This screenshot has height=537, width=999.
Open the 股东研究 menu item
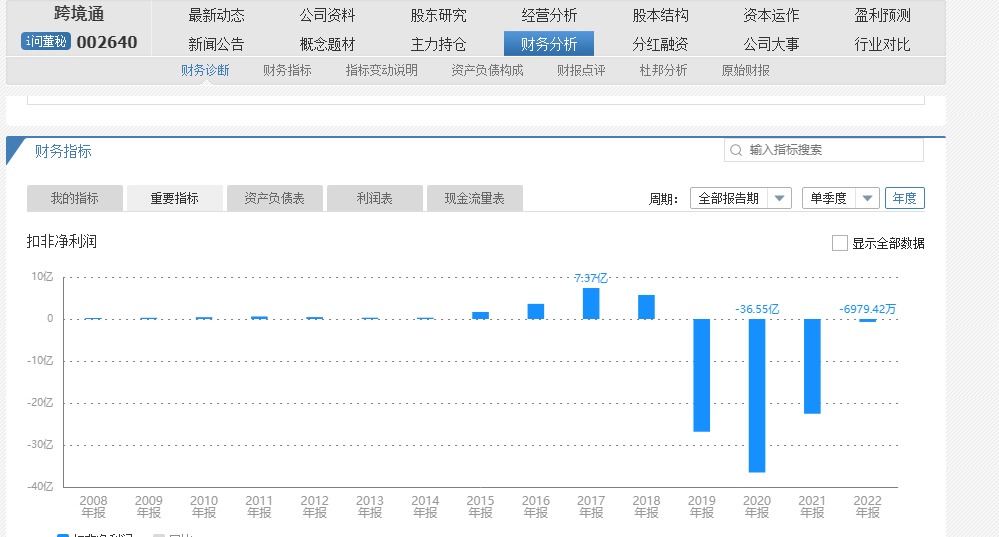(438, 15)
